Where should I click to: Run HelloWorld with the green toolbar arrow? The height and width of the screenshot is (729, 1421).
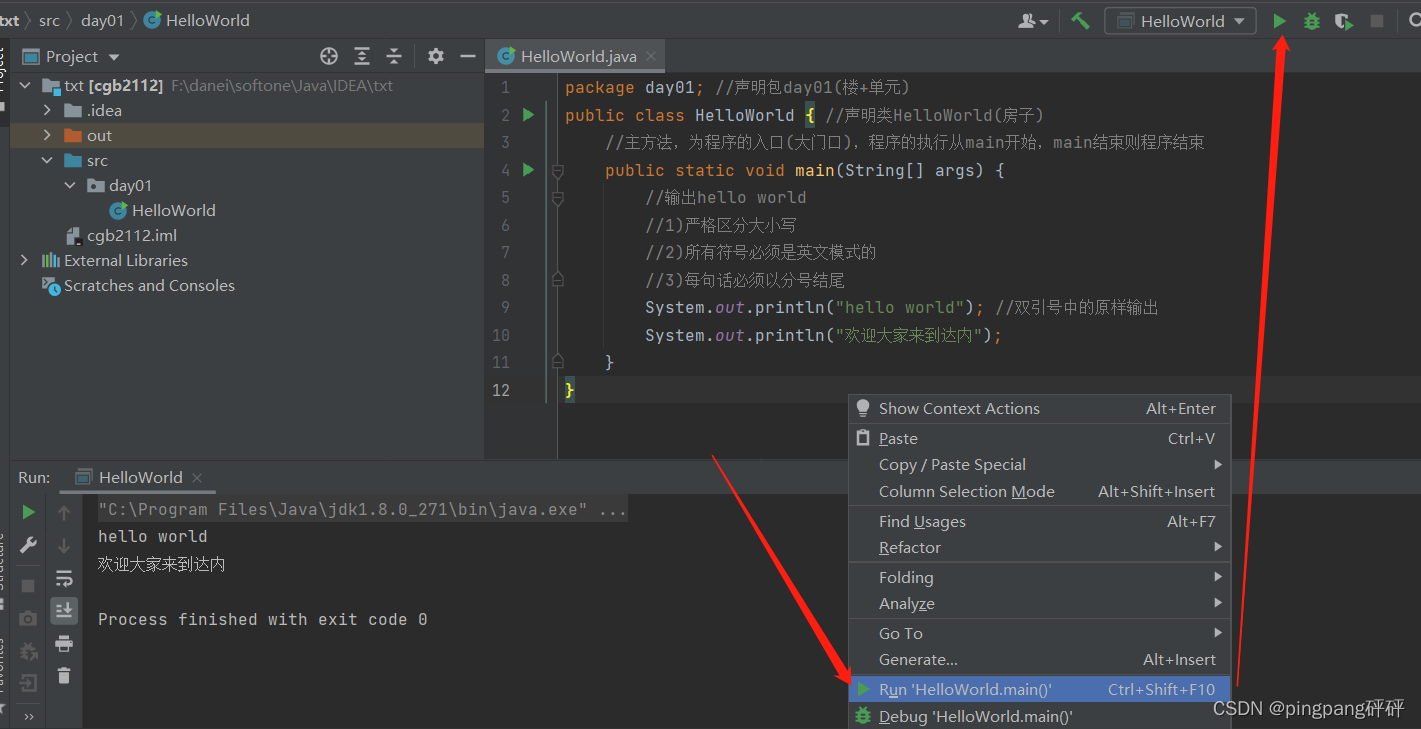pyautogui.click(x=1279, y=21)
